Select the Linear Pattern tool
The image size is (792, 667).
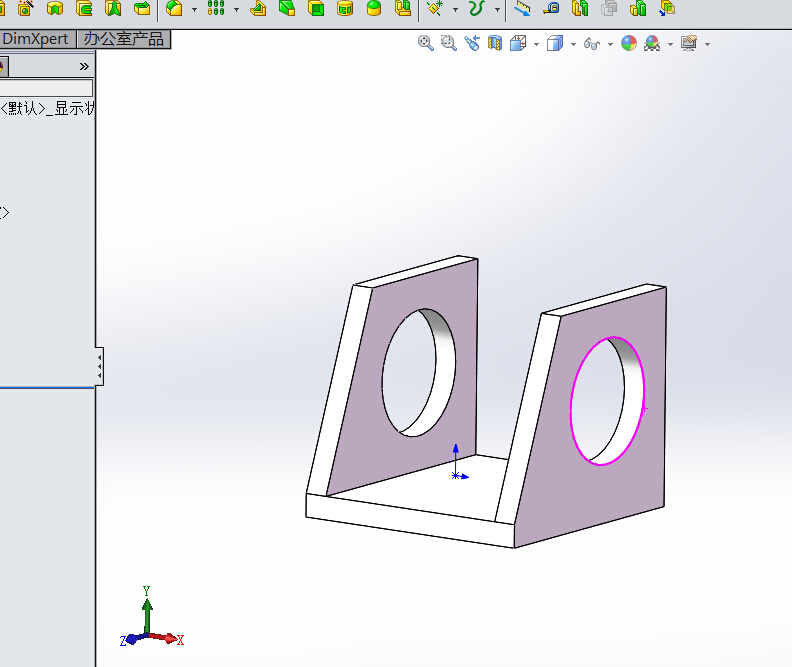pos(216,8)
